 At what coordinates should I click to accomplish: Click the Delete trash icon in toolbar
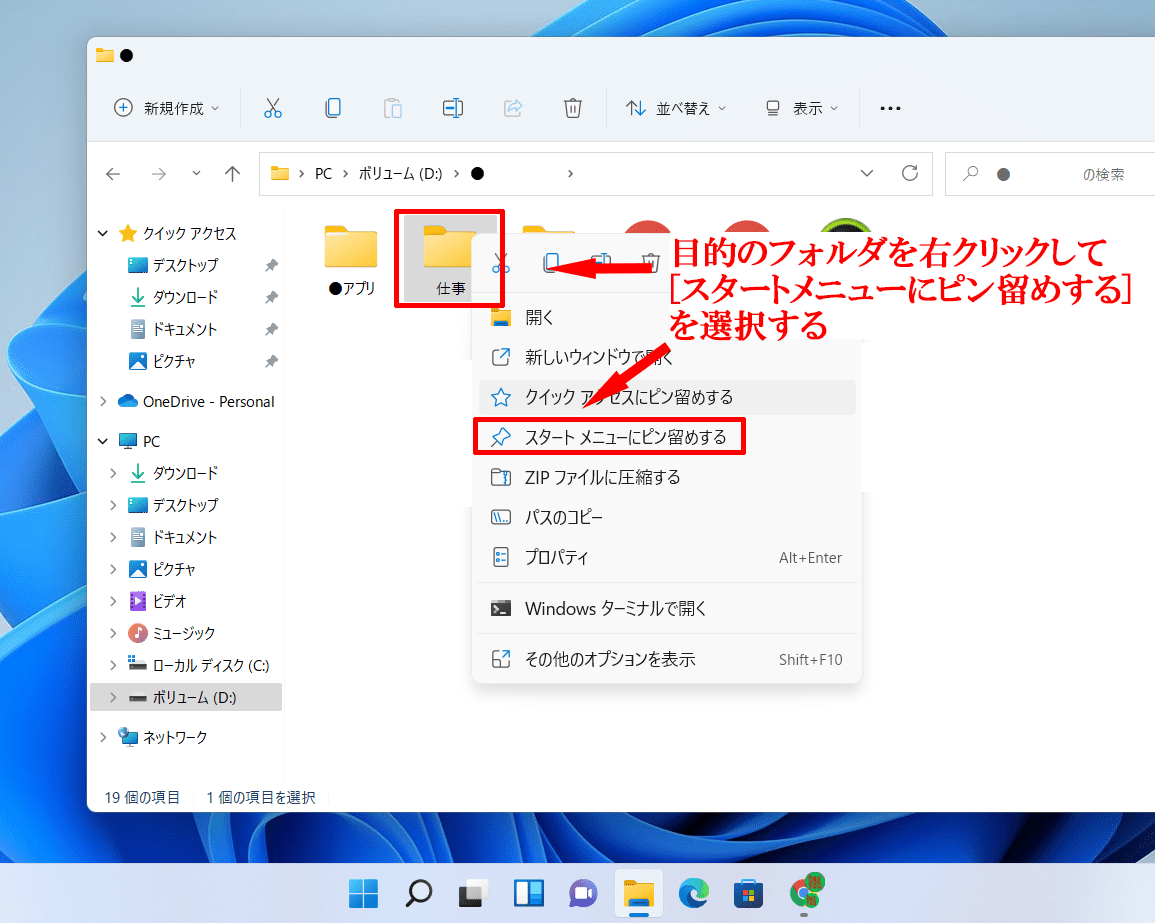click(x=573, y=108)
